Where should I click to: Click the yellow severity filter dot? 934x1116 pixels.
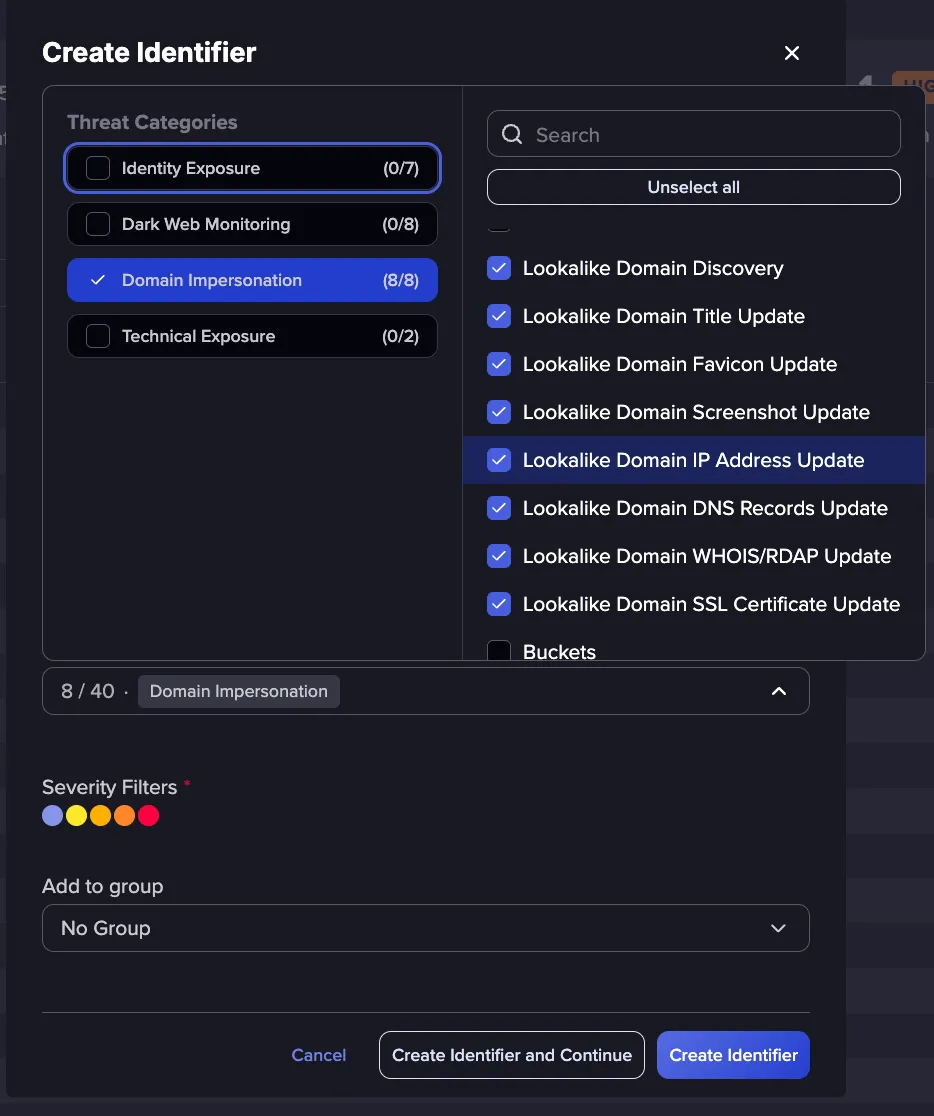point(76,816)
